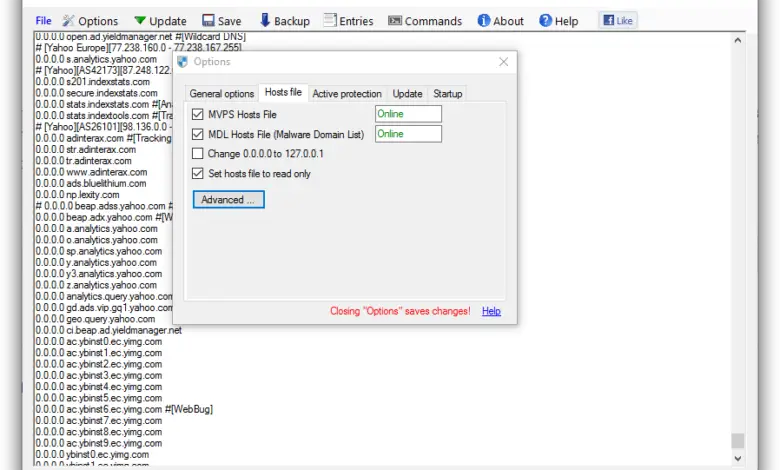Click the MDL Online status field
Screen dimensions: 780x470
point(408,134)
